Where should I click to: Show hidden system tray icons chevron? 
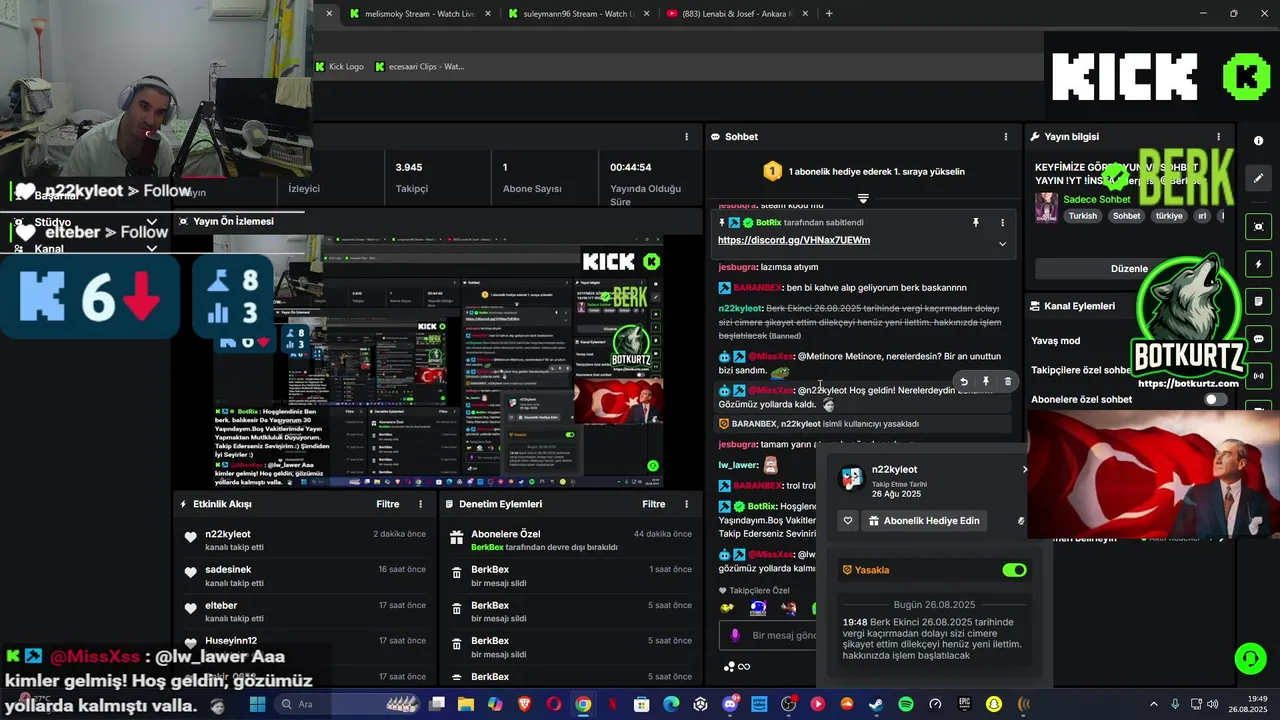coord(1153,704)
